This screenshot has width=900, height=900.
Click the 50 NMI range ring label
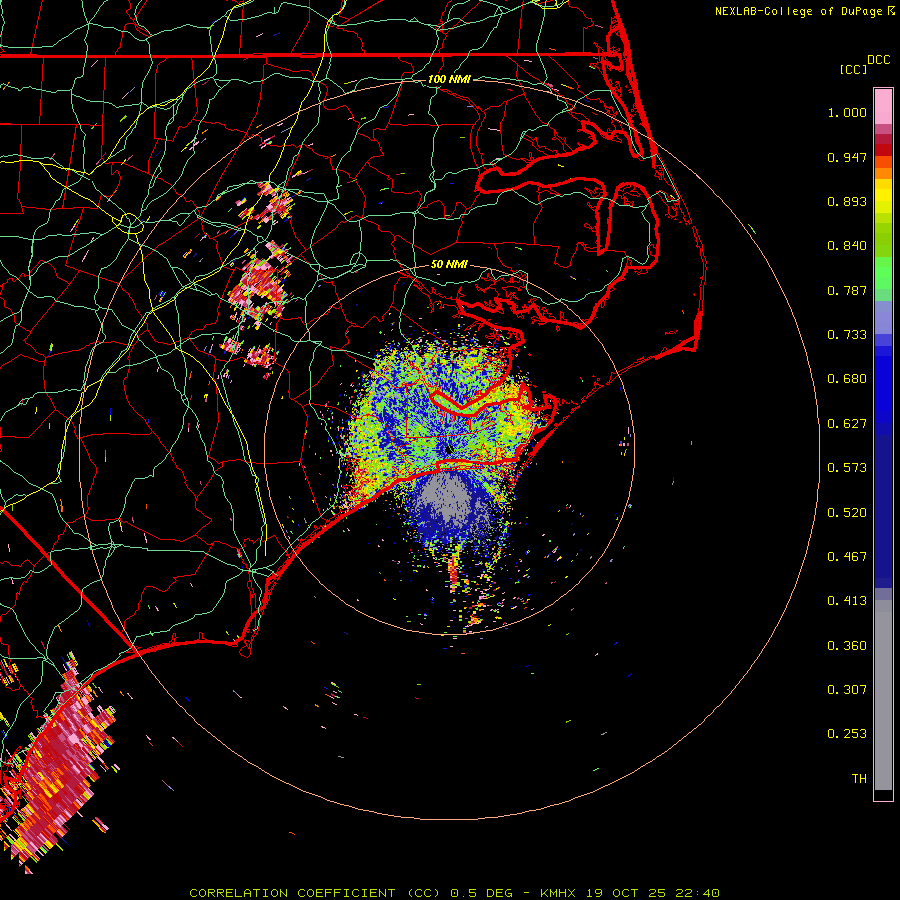click(x=449, y=265)
